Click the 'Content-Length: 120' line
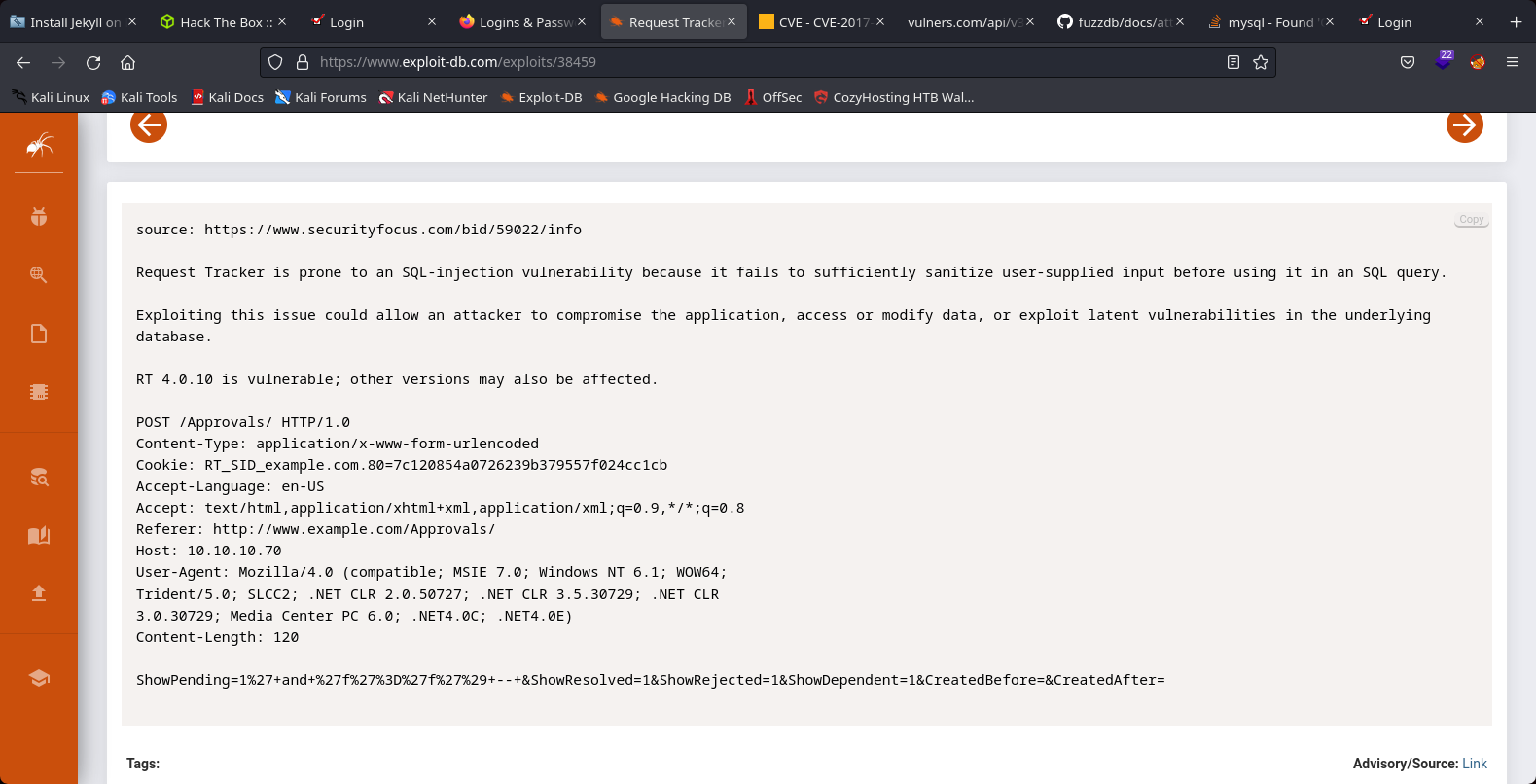 click(x=218, y=637)
